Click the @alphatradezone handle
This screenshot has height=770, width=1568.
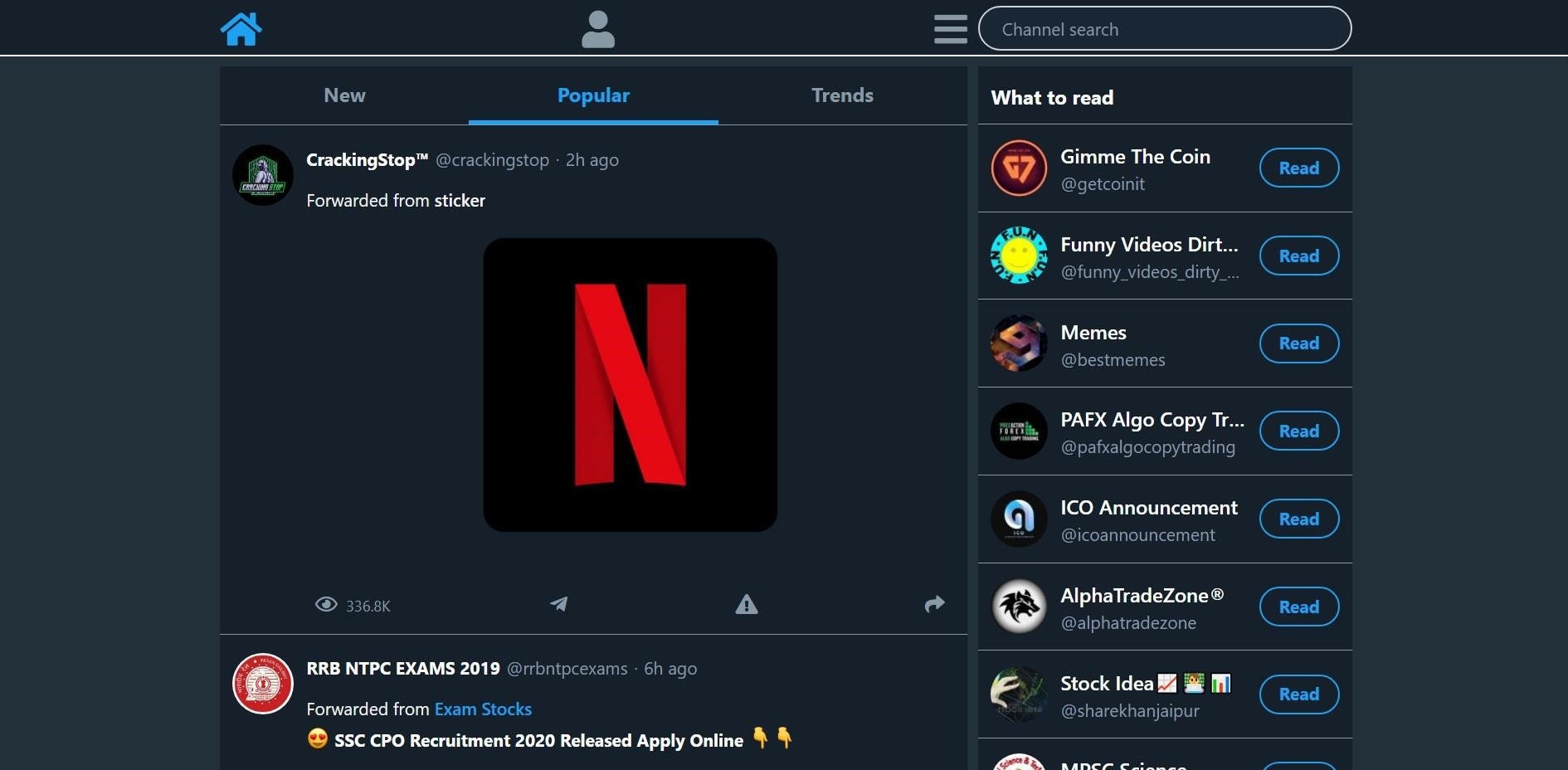click(x=1128, y=623)
